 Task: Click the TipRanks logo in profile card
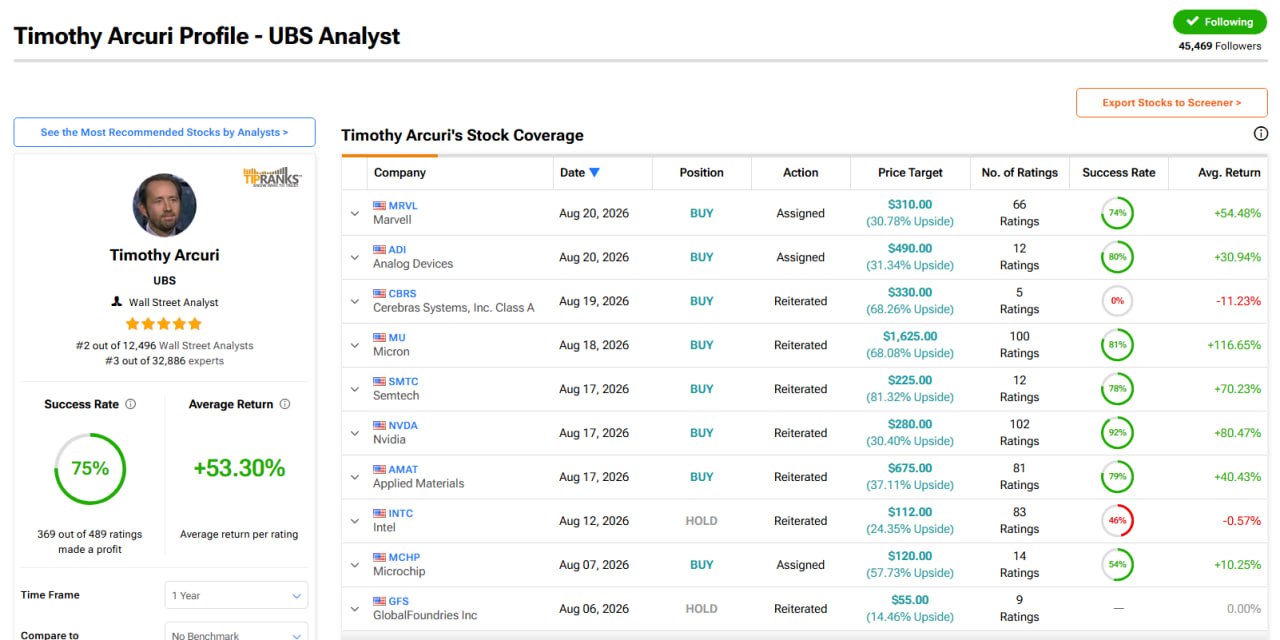coord(272,177)
